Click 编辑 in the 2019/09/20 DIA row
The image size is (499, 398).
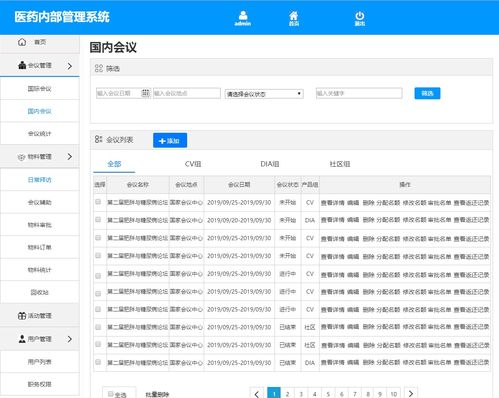353,220
